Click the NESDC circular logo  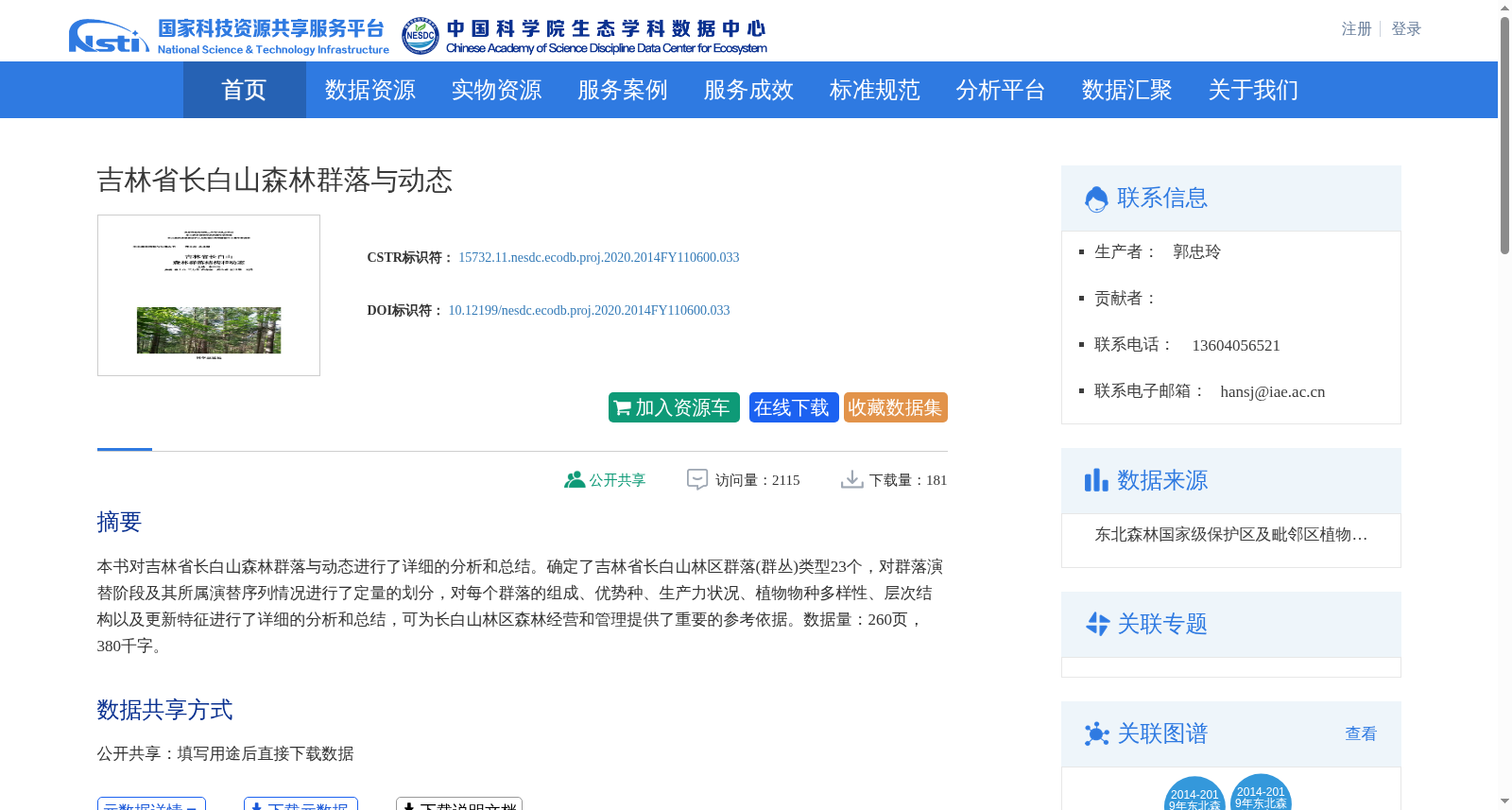pyautogui.click(x=420, y=36)
